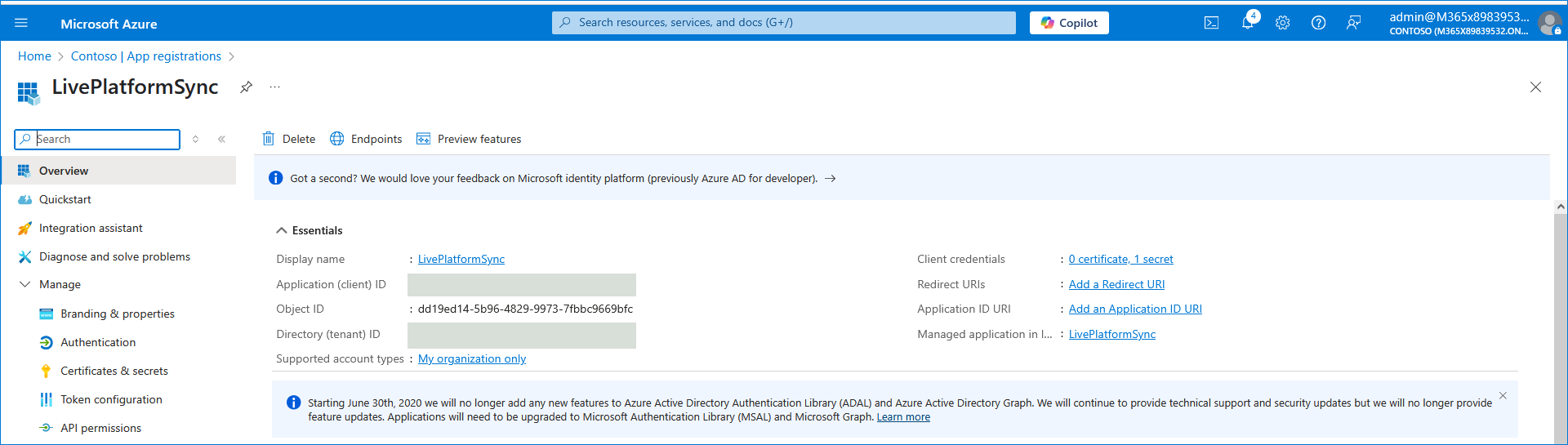Pin LivePlatformSync to dashboard
Image resolution: width=1568 pixels, height=445 pixels.
click(x=246, y=87)
